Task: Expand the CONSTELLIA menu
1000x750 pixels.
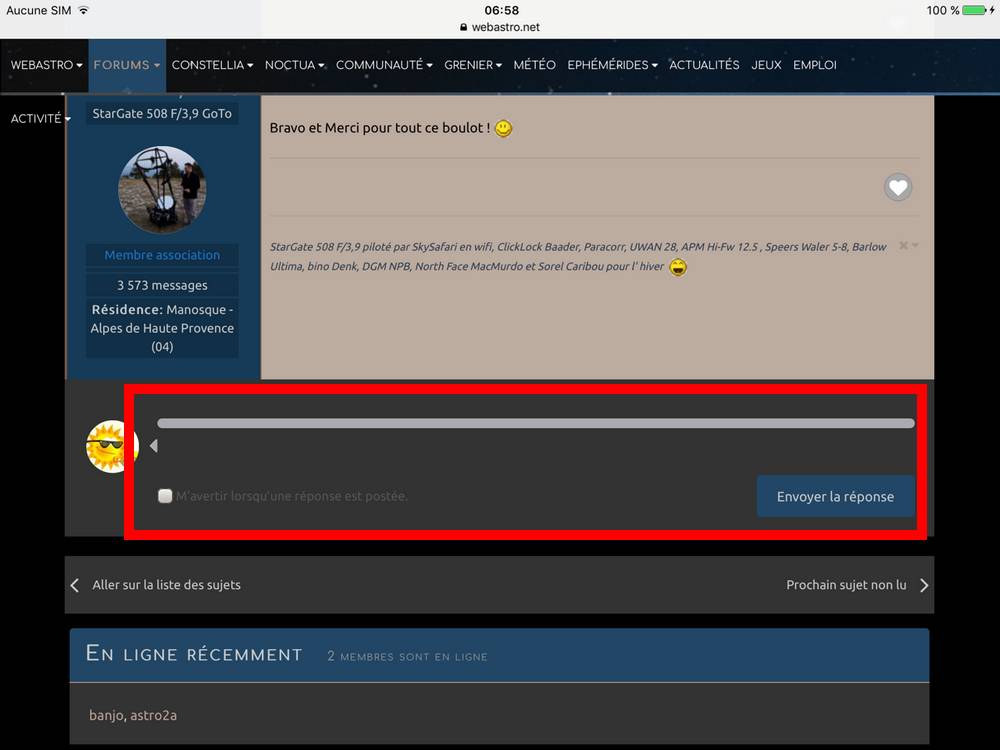Action: pyautogui.click(x=212, y=65)
